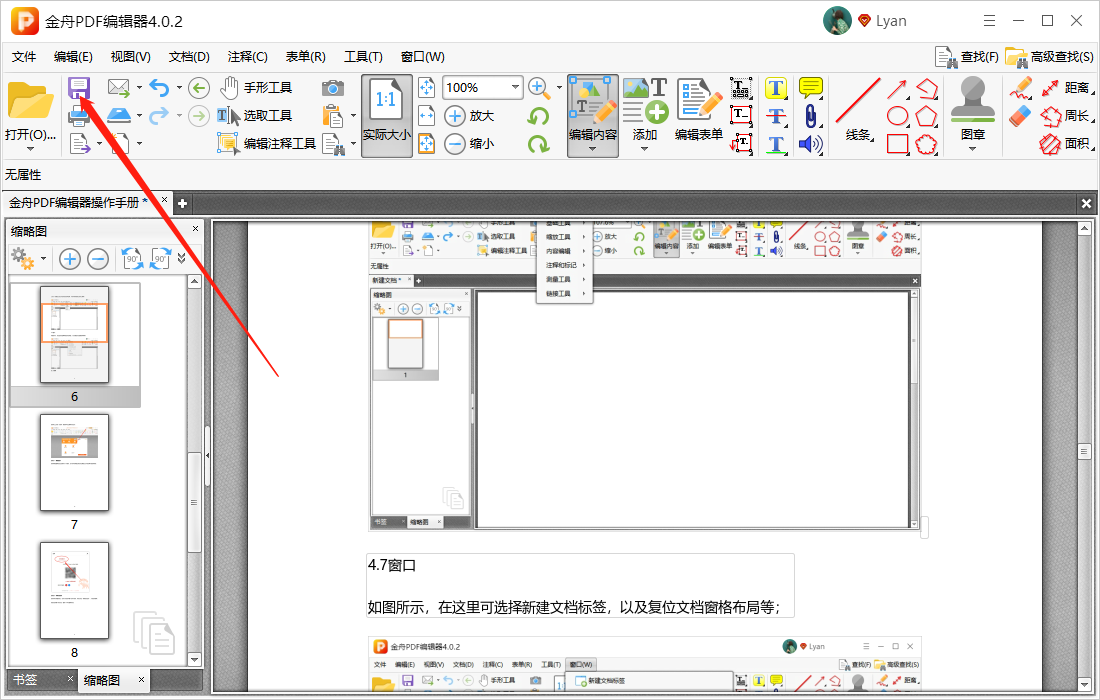Image resolution: width=1100 pixels, height=700 pixels.
Task: Enlarge thumbnails with panel plus icon
Action: click(69, 259)
